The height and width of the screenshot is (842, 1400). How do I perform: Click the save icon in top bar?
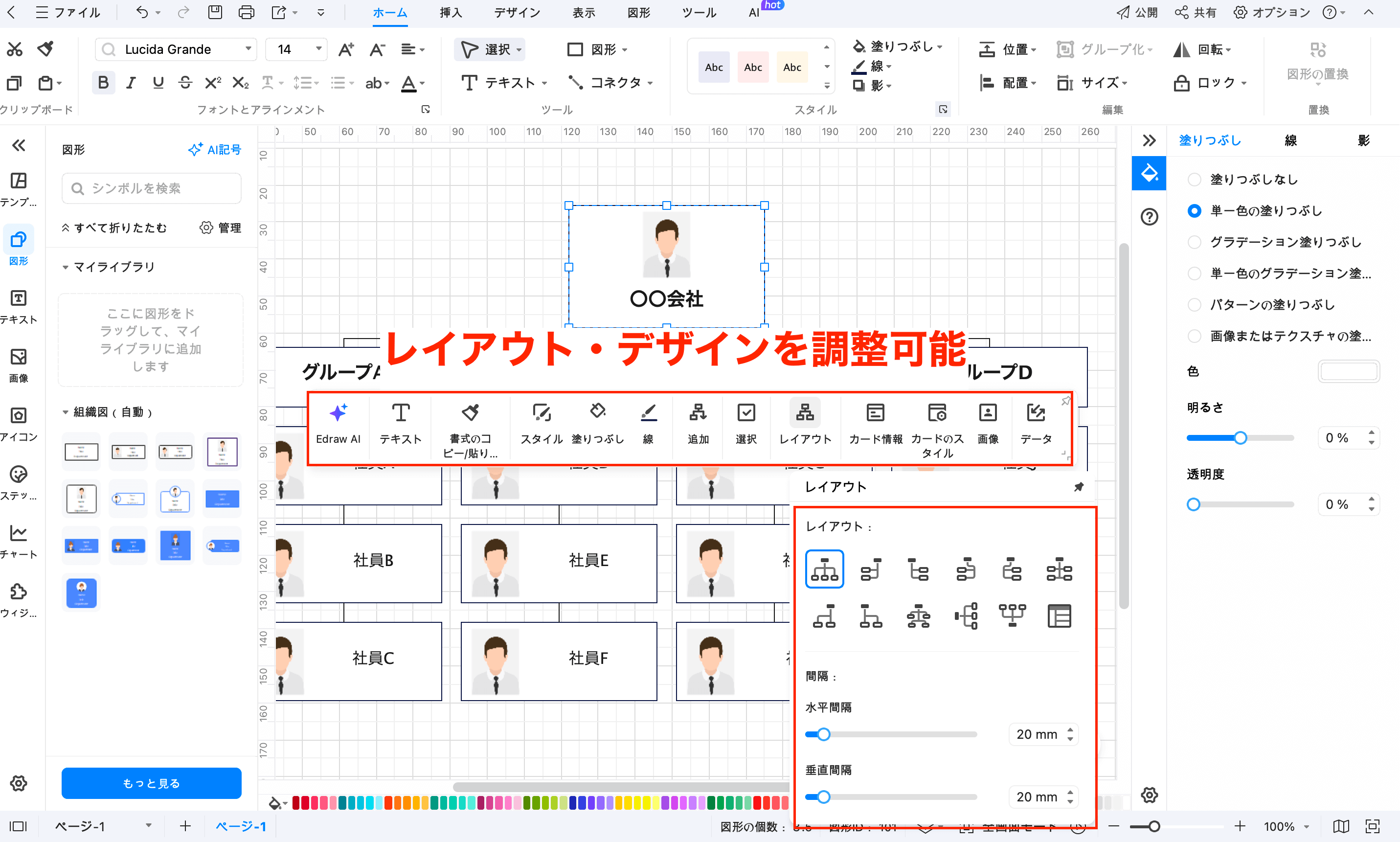click(215, 13)
